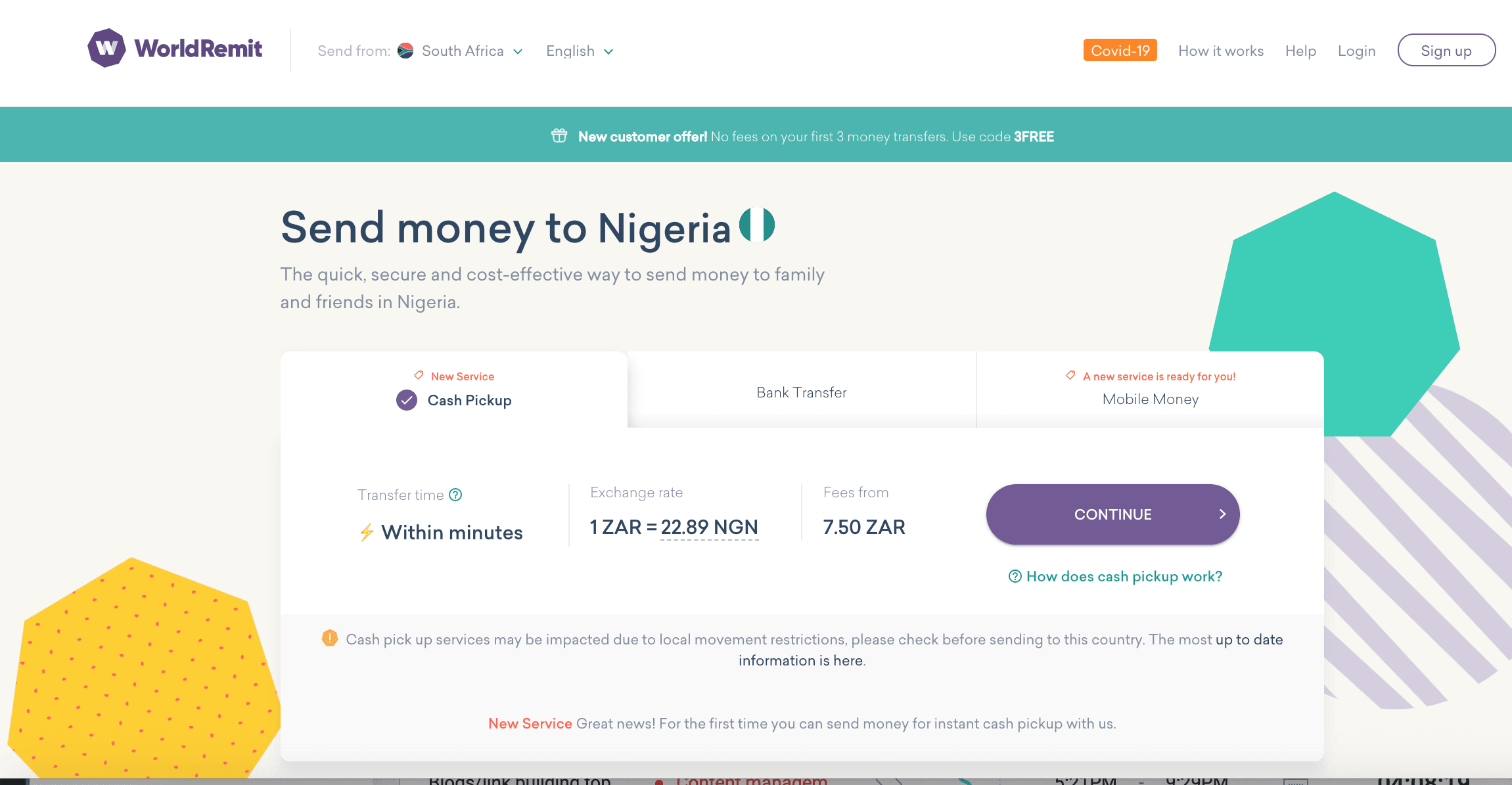The image size is (1512, 785).
Task: Click the Nigeria flag beside the heading
Action: (757, 225)
